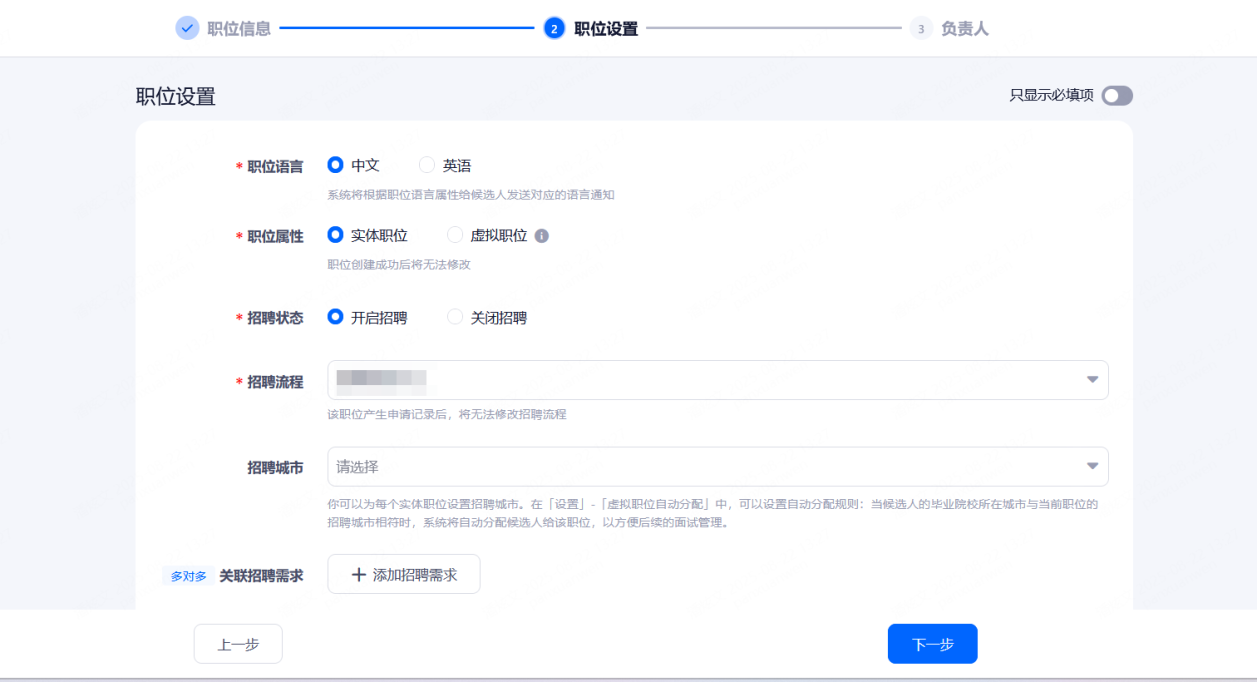Click the info icon beside 虚拟职位
This screenshot has width=1257, height=682.
click(x=542, y=236)
